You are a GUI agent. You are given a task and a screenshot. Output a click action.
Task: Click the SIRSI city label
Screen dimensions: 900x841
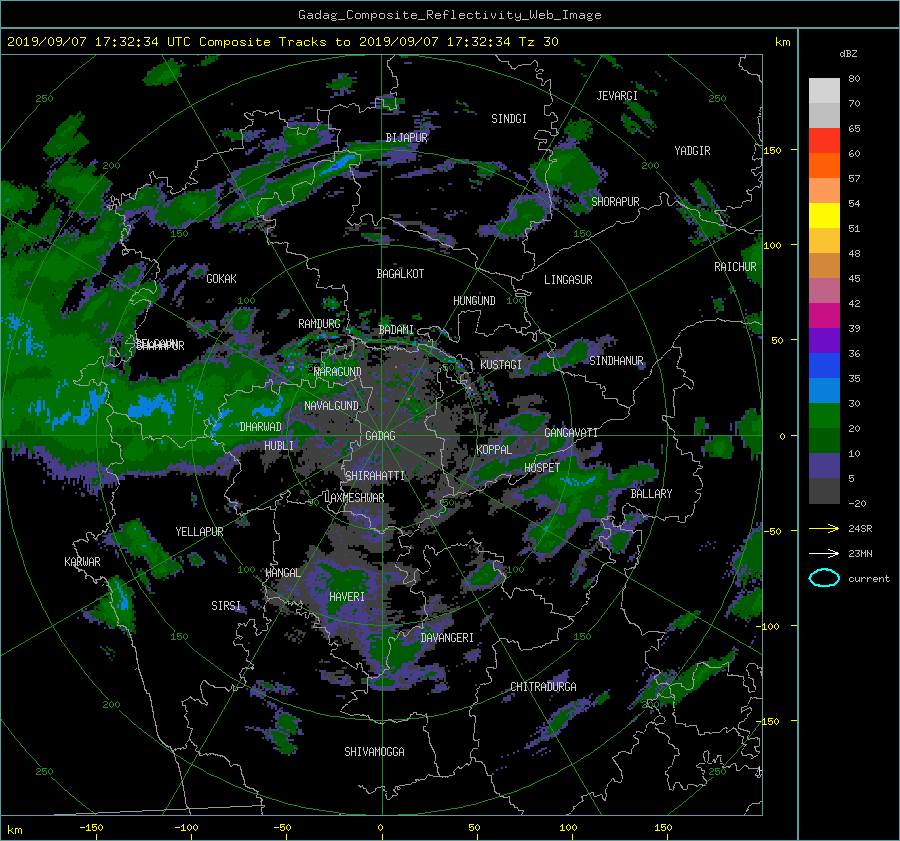(x=226, y=606)
